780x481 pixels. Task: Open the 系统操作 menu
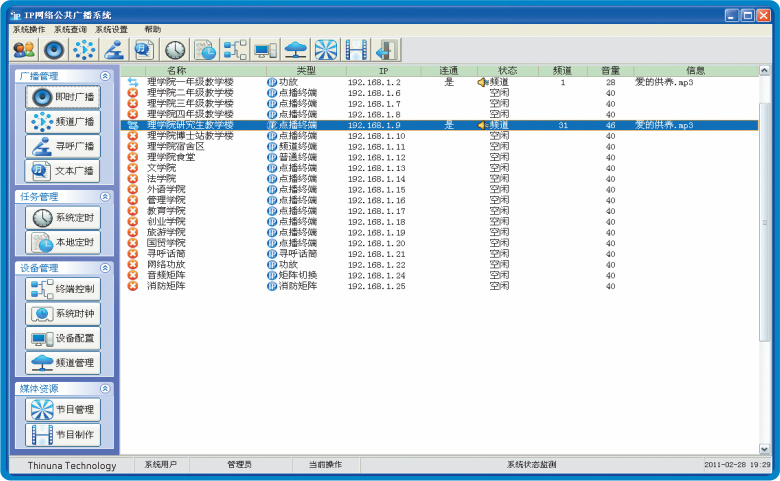click(x=28, y=30)
